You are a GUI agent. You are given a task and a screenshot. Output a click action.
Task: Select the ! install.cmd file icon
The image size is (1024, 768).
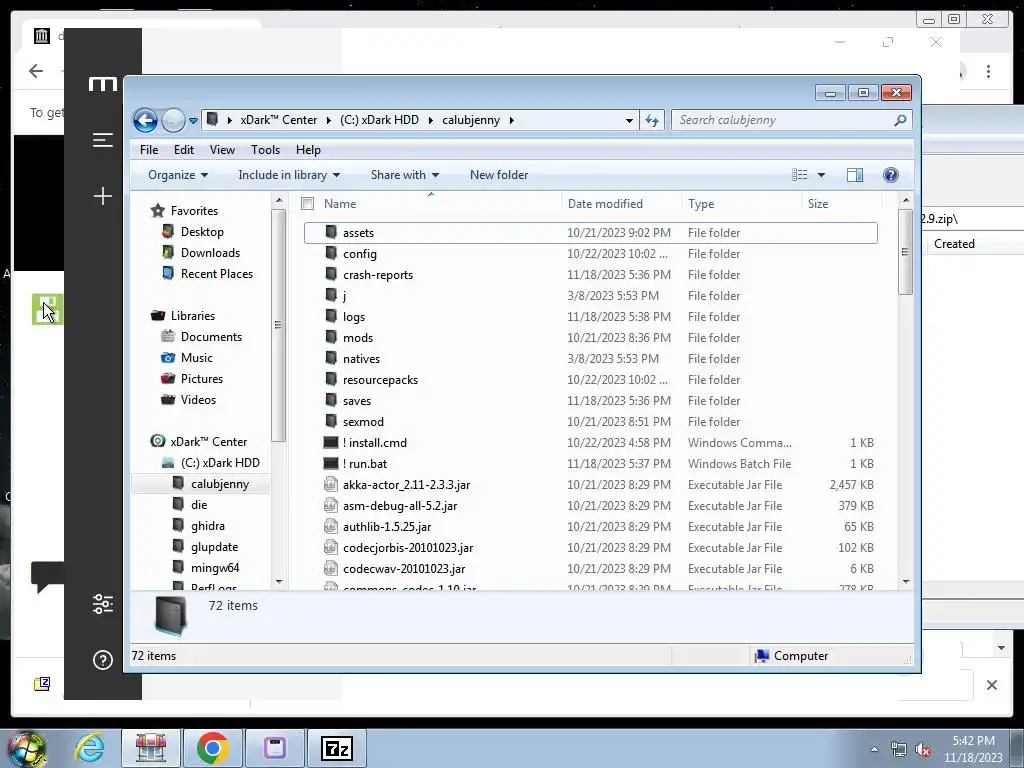coord(331,443)
